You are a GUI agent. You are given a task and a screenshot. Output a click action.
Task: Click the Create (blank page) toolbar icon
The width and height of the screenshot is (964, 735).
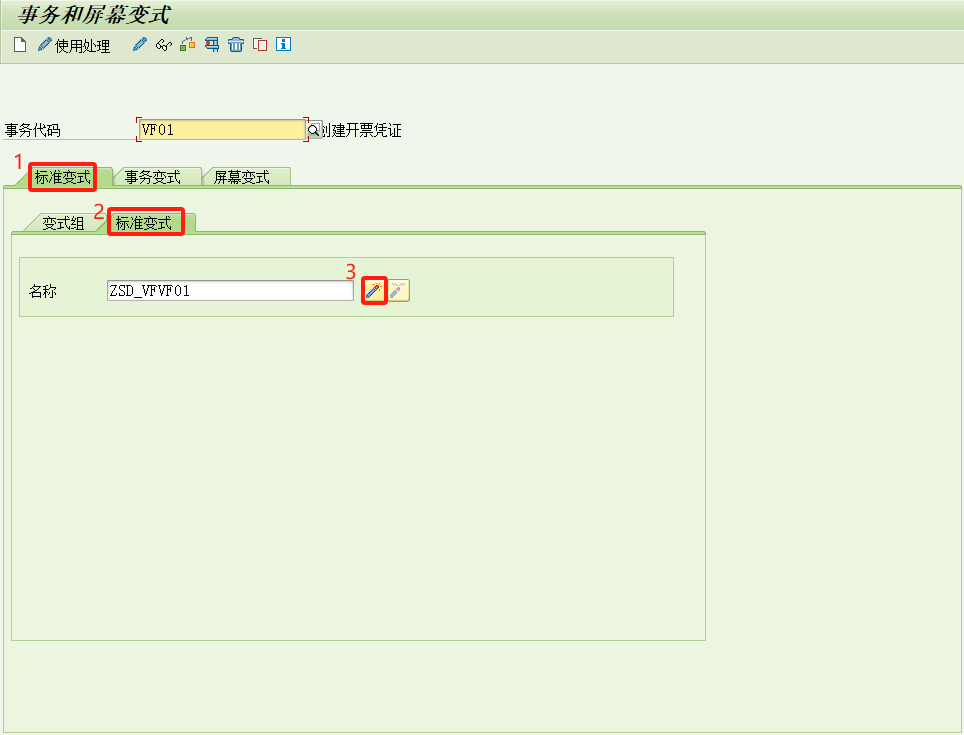click(x=20, y=45)
